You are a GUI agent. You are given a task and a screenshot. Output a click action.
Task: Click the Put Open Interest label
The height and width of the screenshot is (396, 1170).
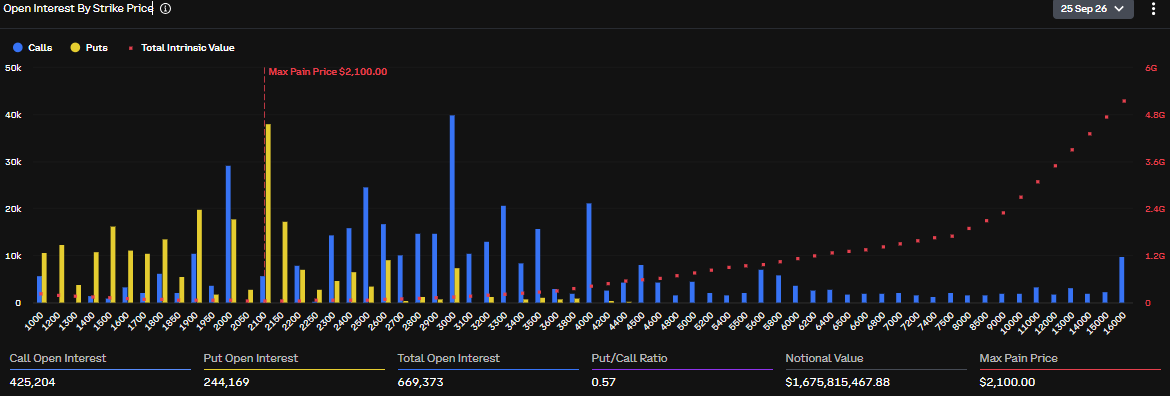251,359
